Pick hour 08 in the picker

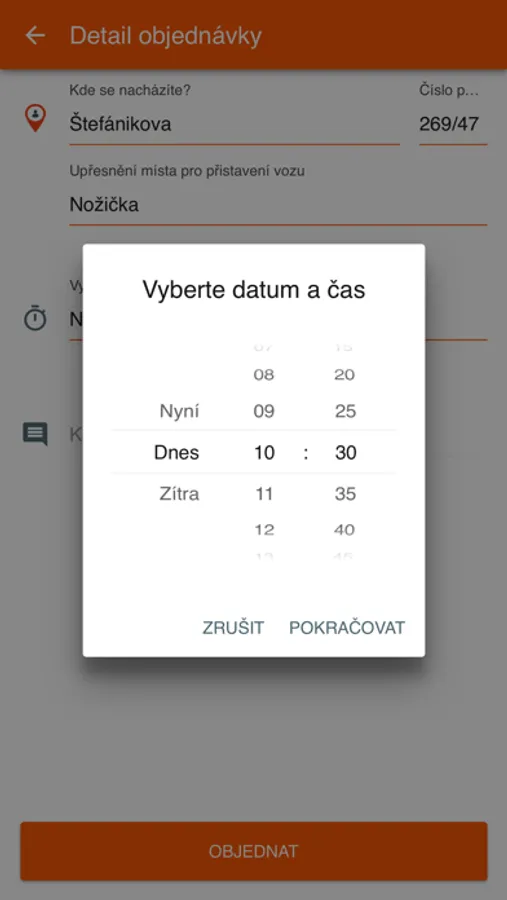264,375
